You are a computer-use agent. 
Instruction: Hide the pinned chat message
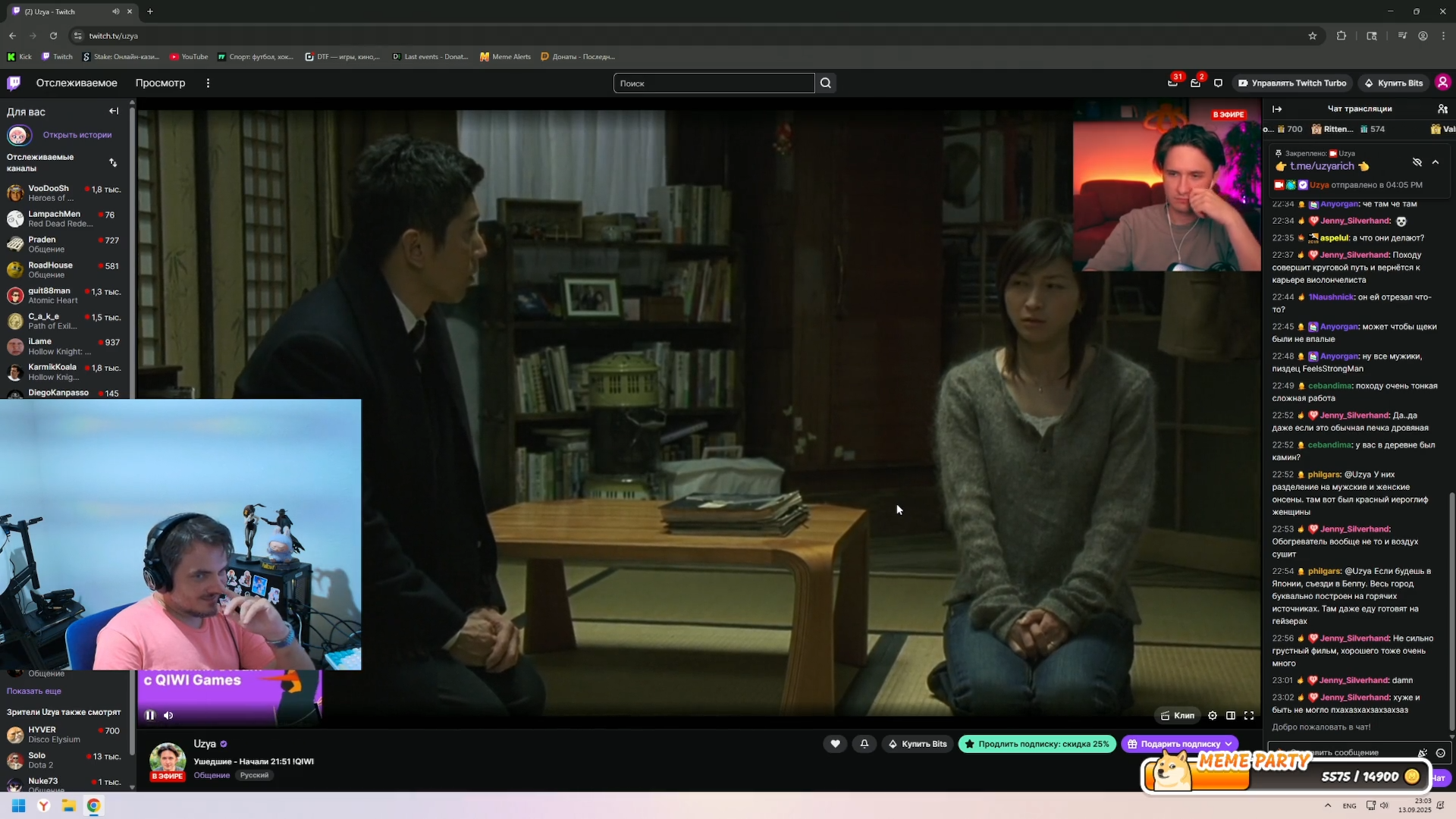click(1417, 162)
